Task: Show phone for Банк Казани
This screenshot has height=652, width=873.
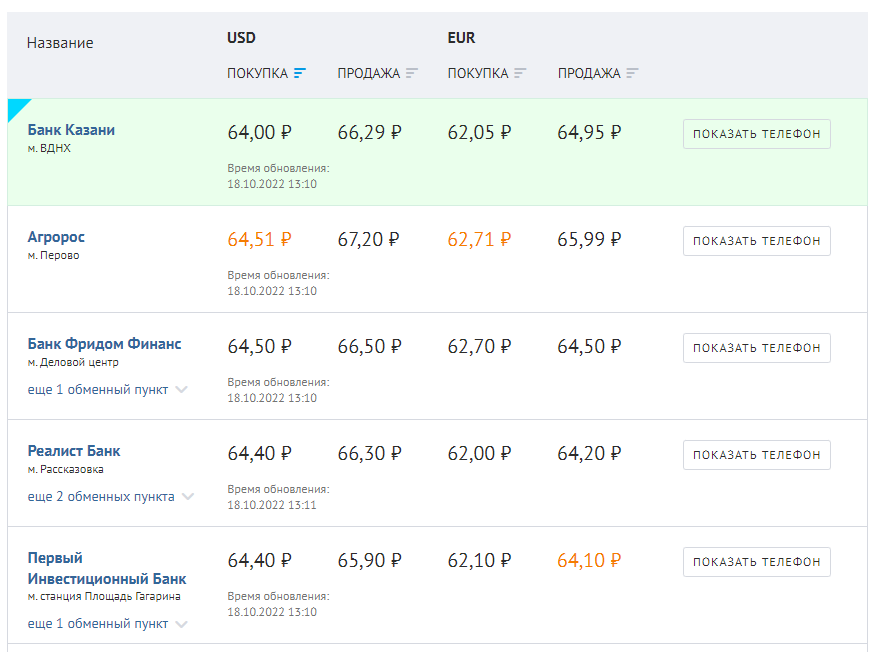Action: point(757,134)
